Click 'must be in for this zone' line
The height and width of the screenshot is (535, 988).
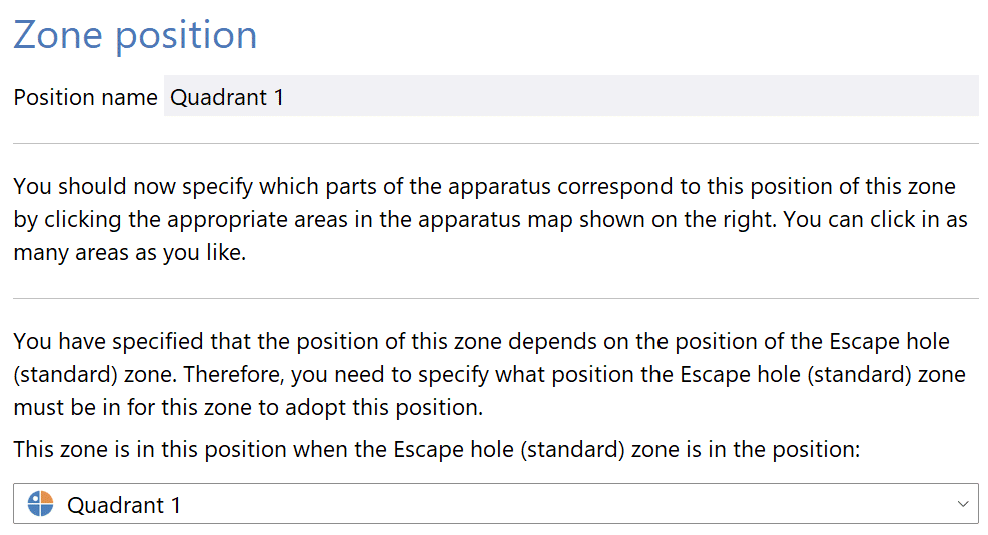tap(248, 407)
